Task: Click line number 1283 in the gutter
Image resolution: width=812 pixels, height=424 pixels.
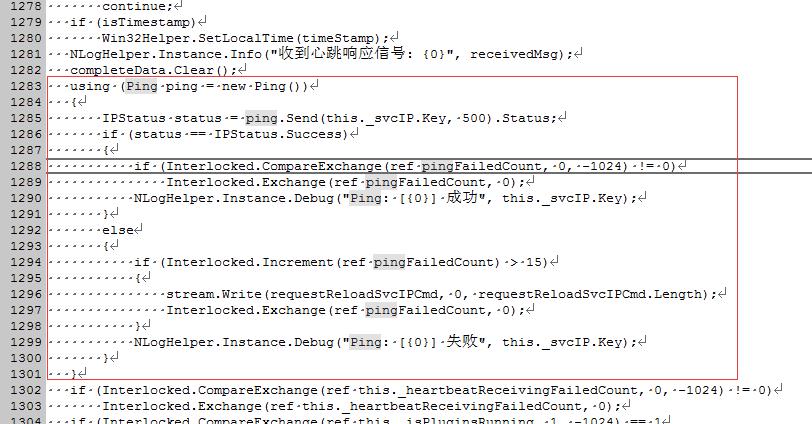Action: point(25,86)
